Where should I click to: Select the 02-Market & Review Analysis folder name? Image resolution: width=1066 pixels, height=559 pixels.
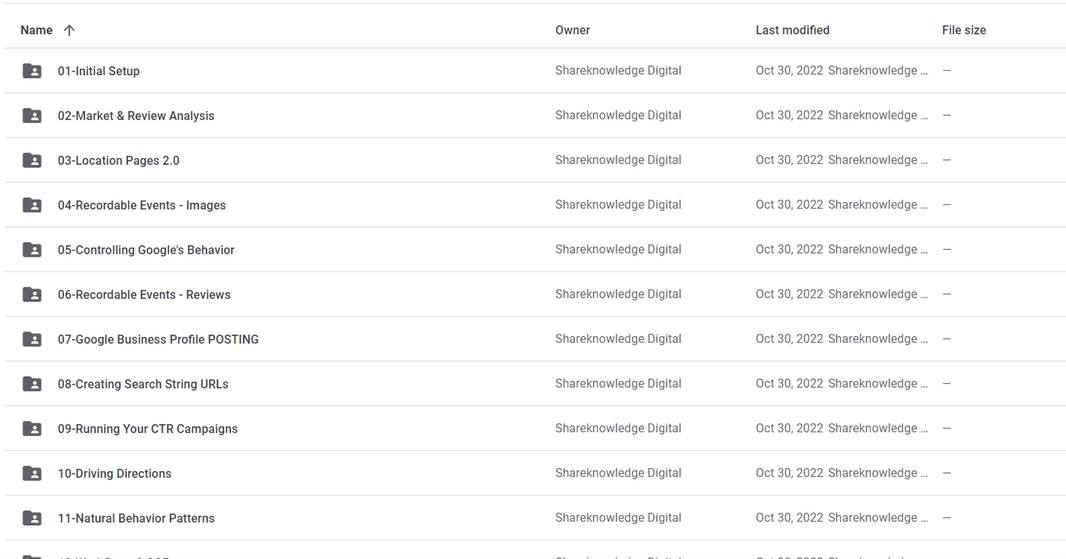click(x=136, y=116)
